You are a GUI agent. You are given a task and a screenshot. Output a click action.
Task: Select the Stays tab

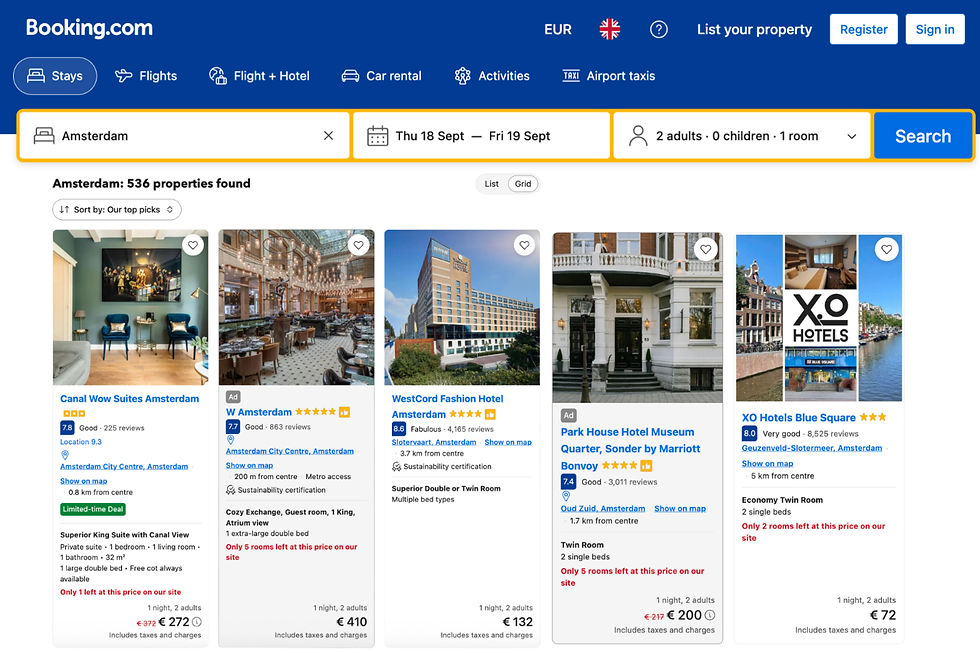(55, 76)
